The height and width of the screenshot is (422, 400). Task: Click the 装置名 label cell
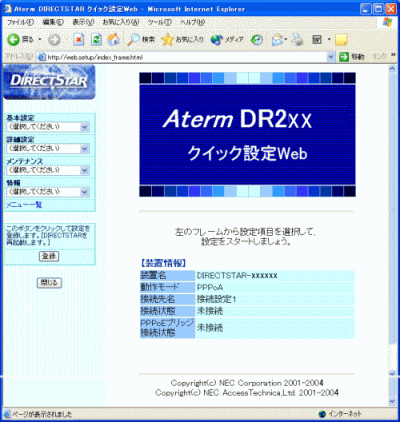point(167,276)
